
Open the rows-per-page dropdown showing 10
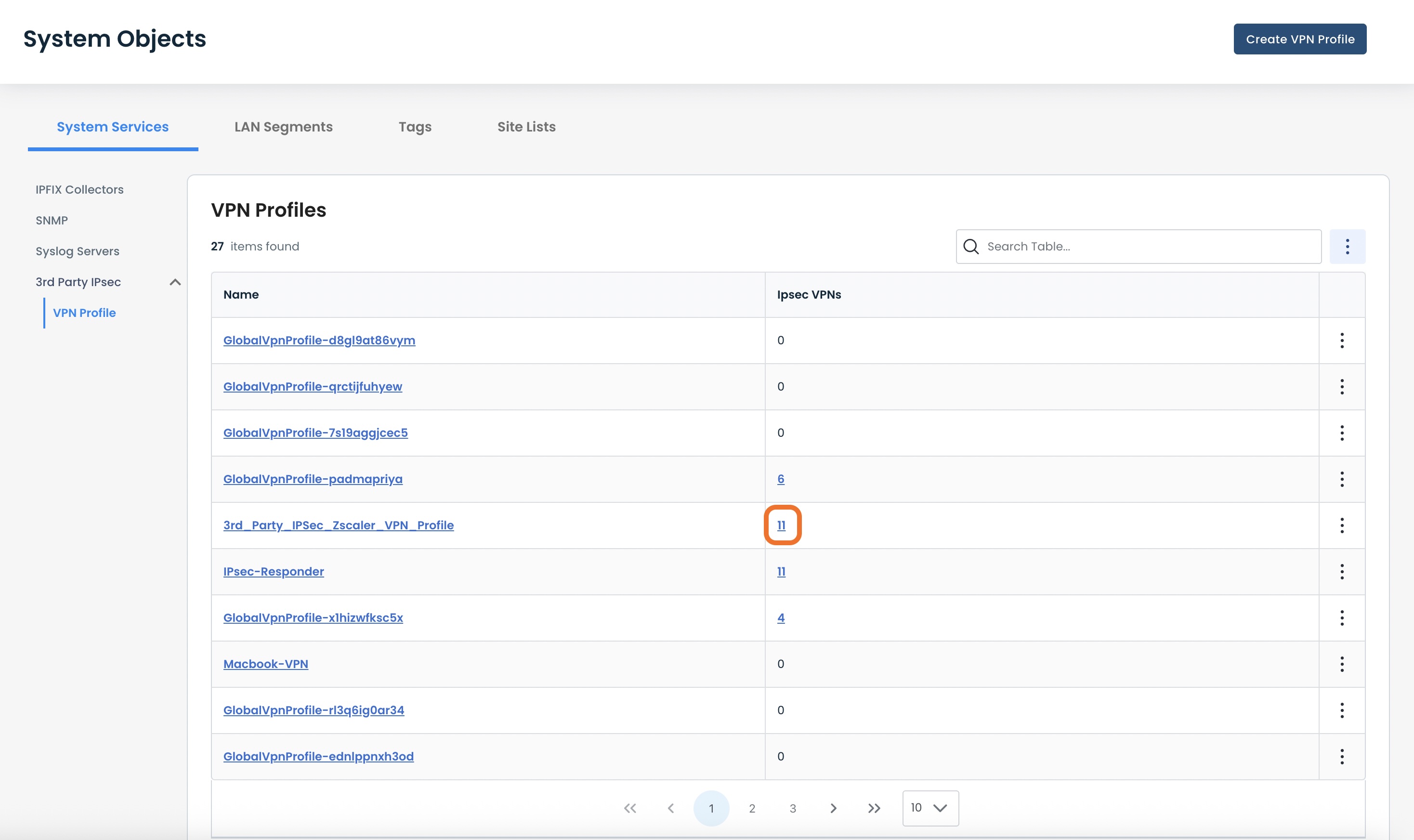930,808
